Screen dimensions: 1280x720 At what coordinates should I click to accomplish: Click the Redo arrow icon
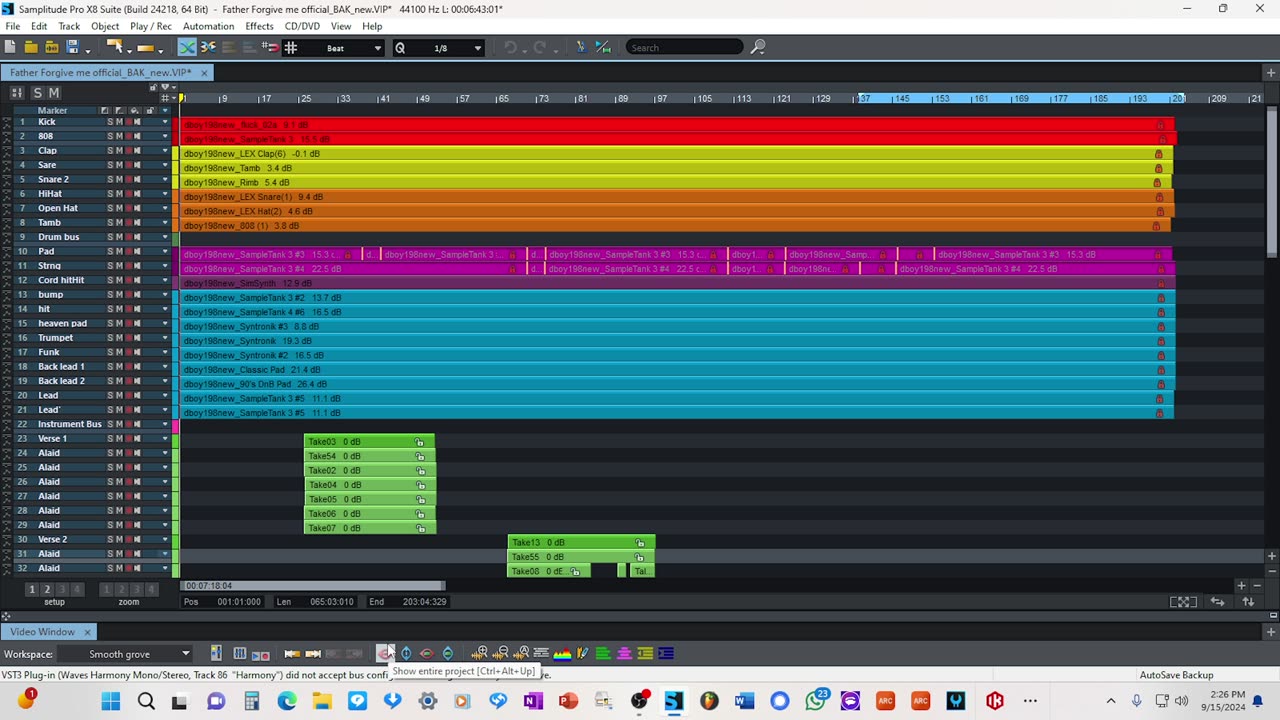tap(540, 47)
